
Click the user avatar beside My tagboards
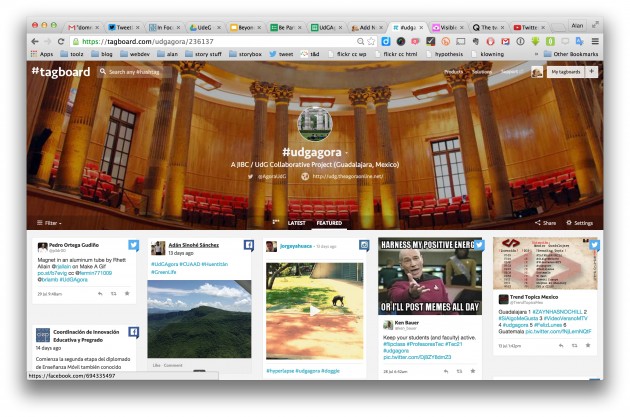click(537, 72)
